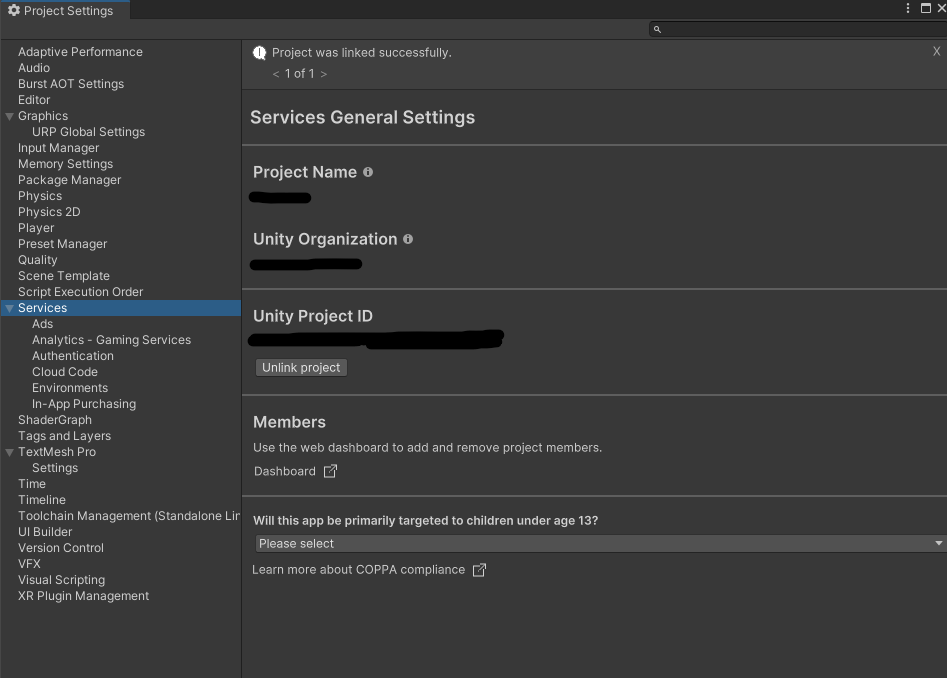
Task: Select Toolchain Management settings
Action: click(x=129, y=516)
